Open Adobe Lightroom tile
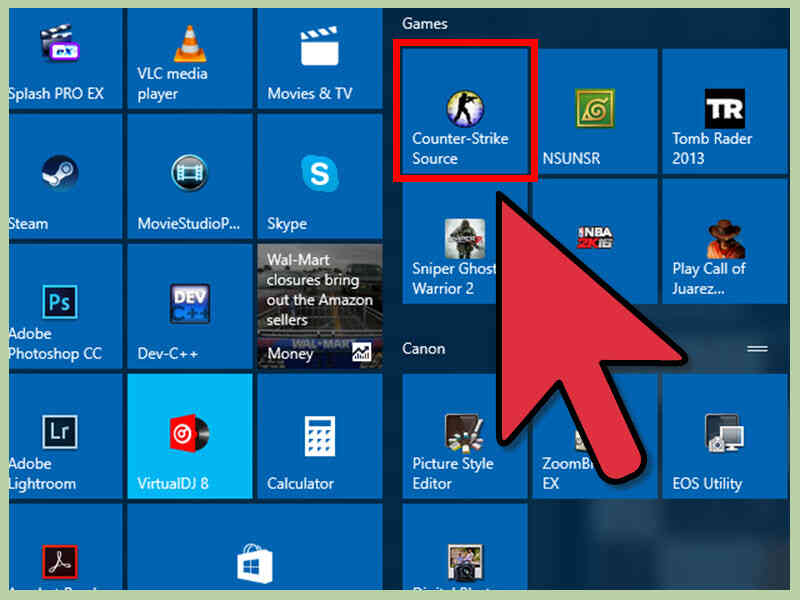 tap(65, 436)
